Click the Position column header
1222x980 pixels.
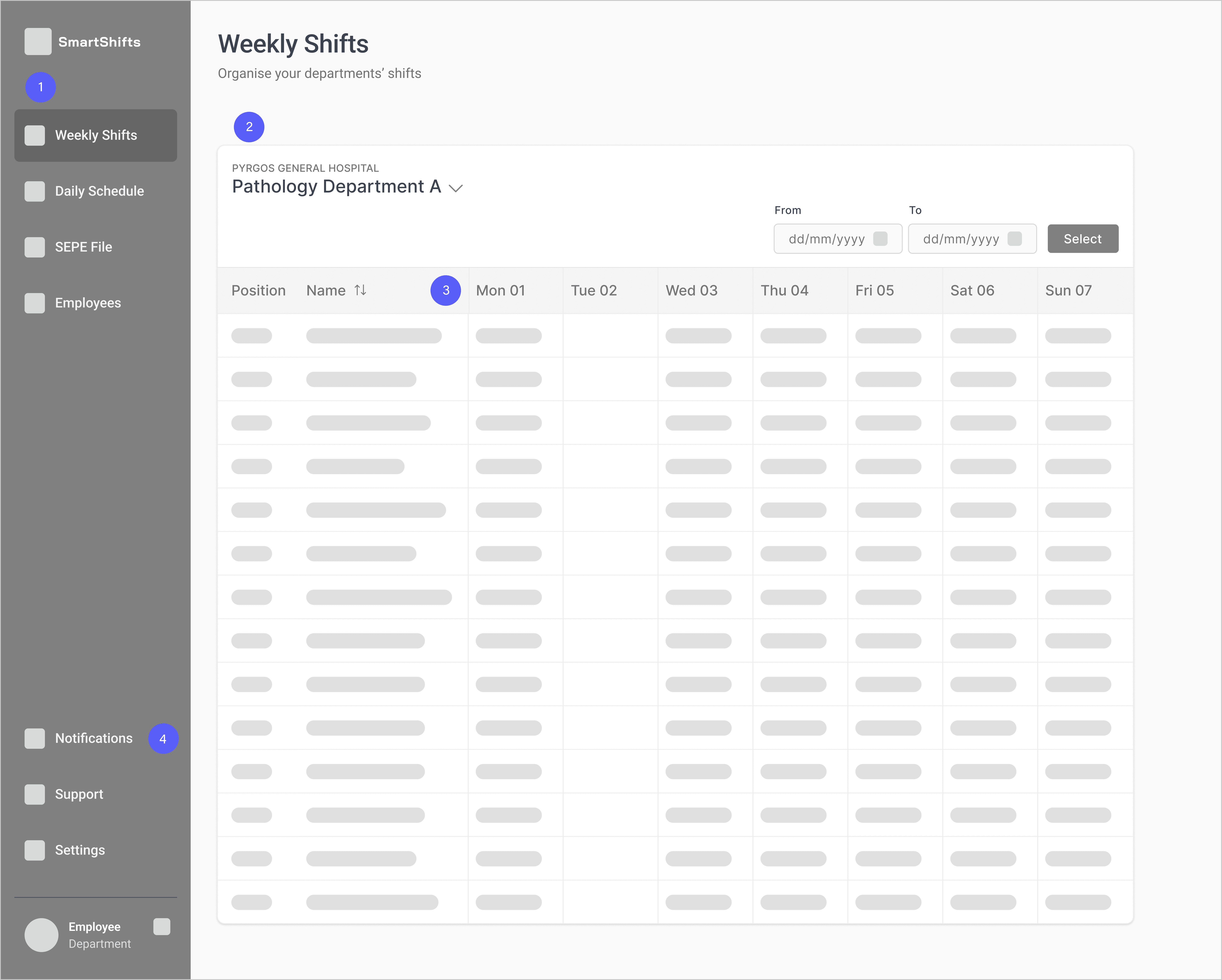tap(258, 291)
